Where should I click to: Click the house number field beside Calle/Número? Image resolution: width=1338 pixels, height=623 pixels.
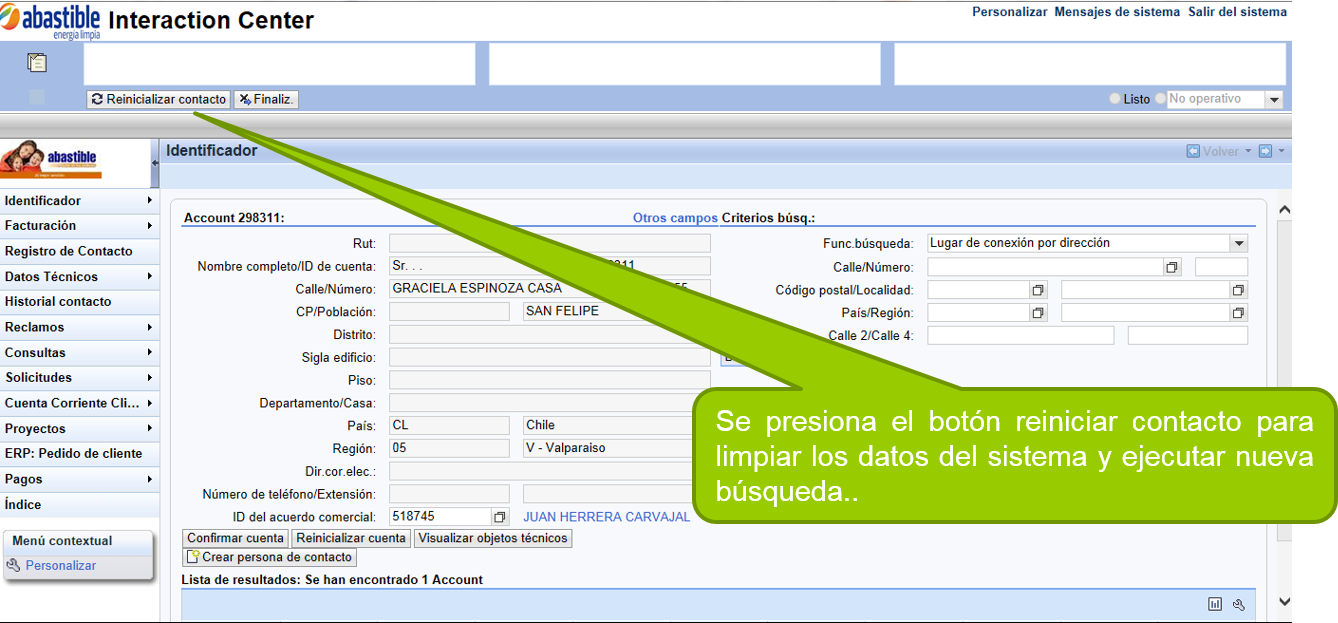(1221, 267)
